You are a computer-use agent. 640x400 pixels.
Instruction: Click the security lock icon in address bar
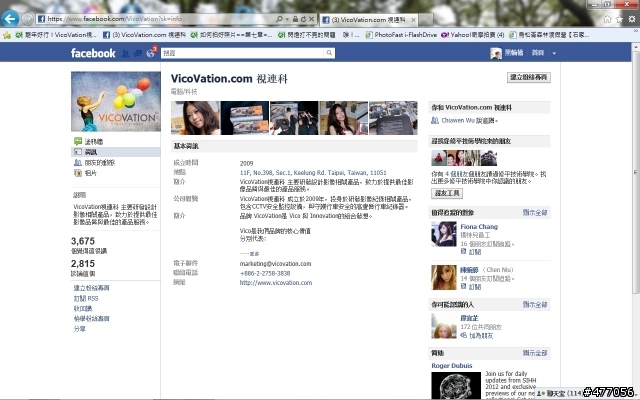pyautogui.click(x=295, y=19)
